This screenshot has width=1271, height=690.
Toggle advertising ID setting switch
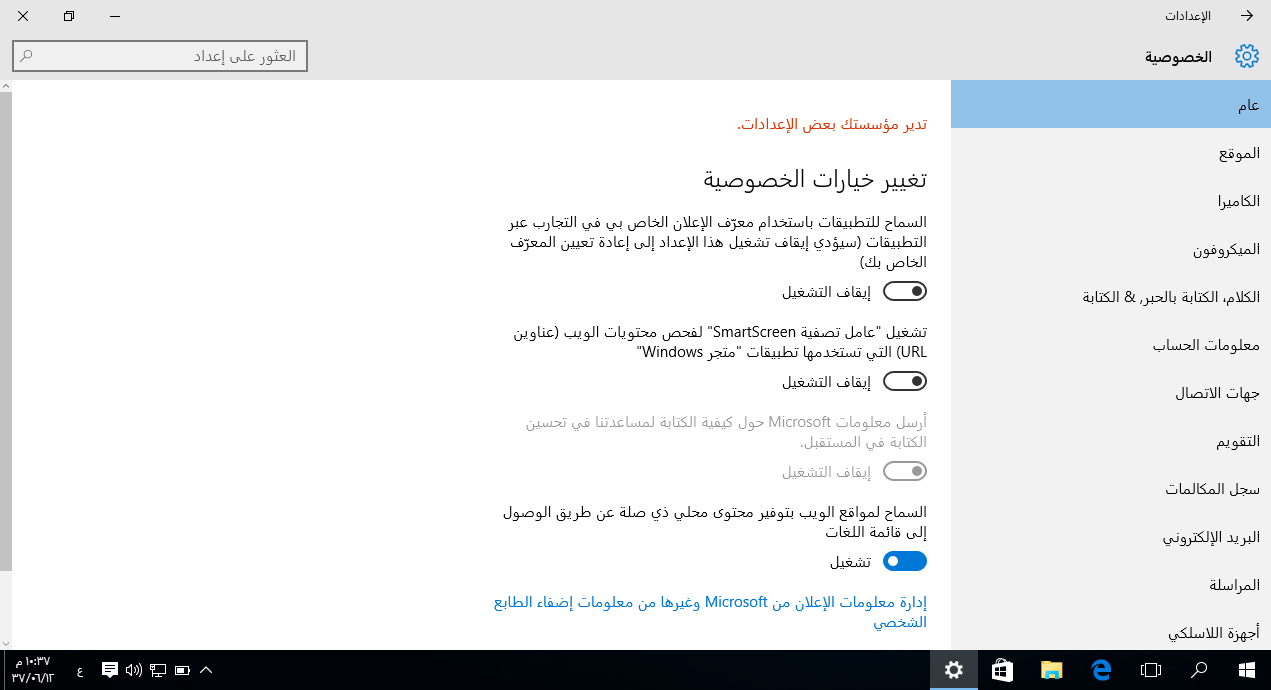tap(905, 292)
